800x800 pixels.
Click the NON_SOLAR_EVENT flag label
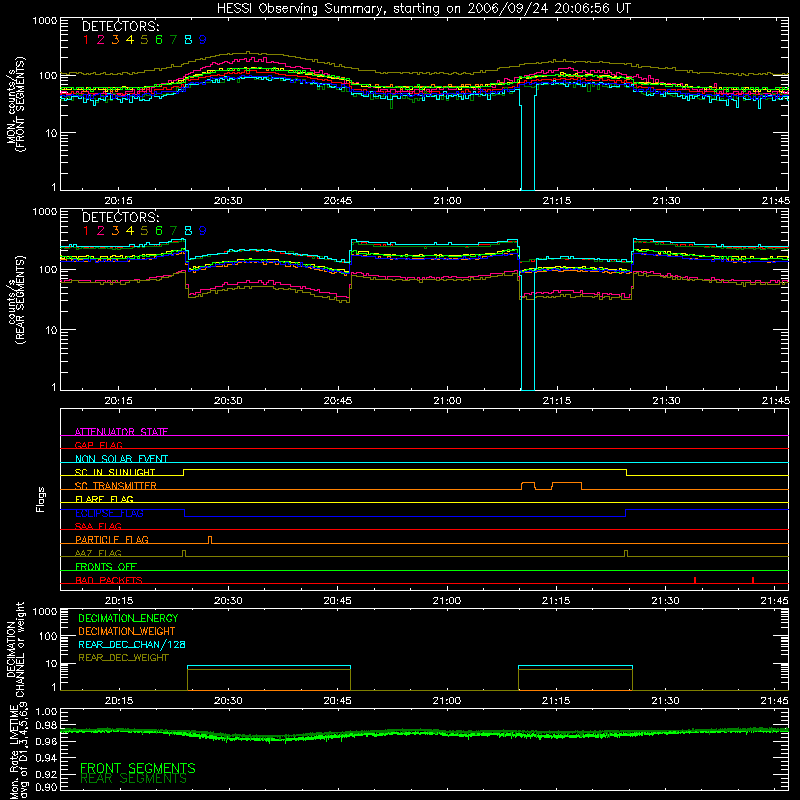coord(121,459)
